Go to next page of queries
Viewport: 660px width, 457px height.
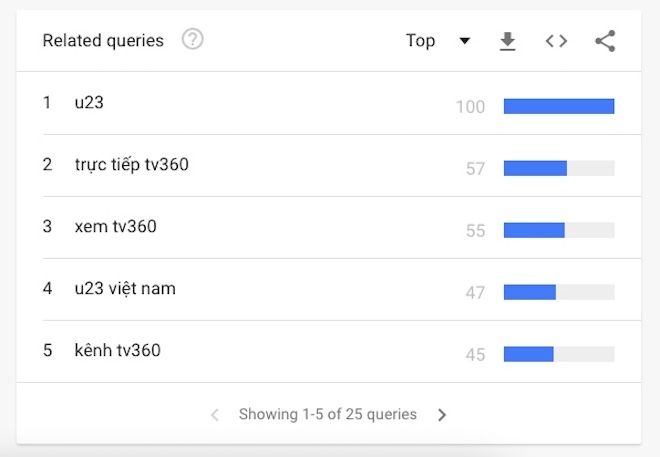point(442,415)
